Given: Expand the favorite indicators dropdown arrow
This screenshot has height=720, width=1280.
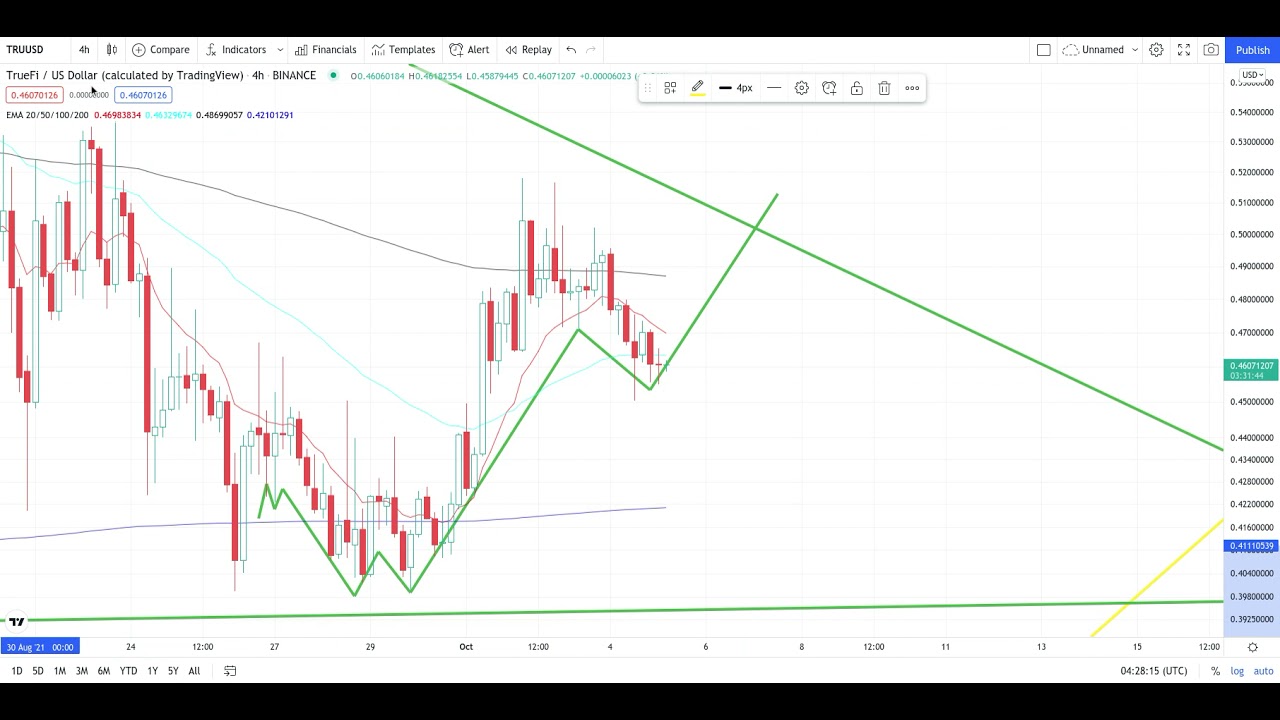Looking at the screenshot, I should (280, 49).
